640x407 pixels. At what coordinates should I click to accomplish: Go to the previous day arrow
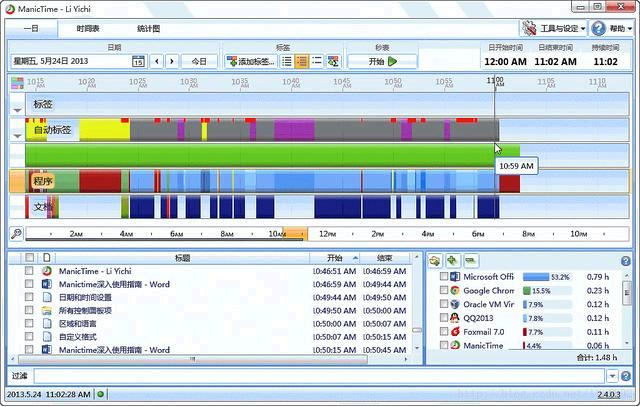[158, 61]
